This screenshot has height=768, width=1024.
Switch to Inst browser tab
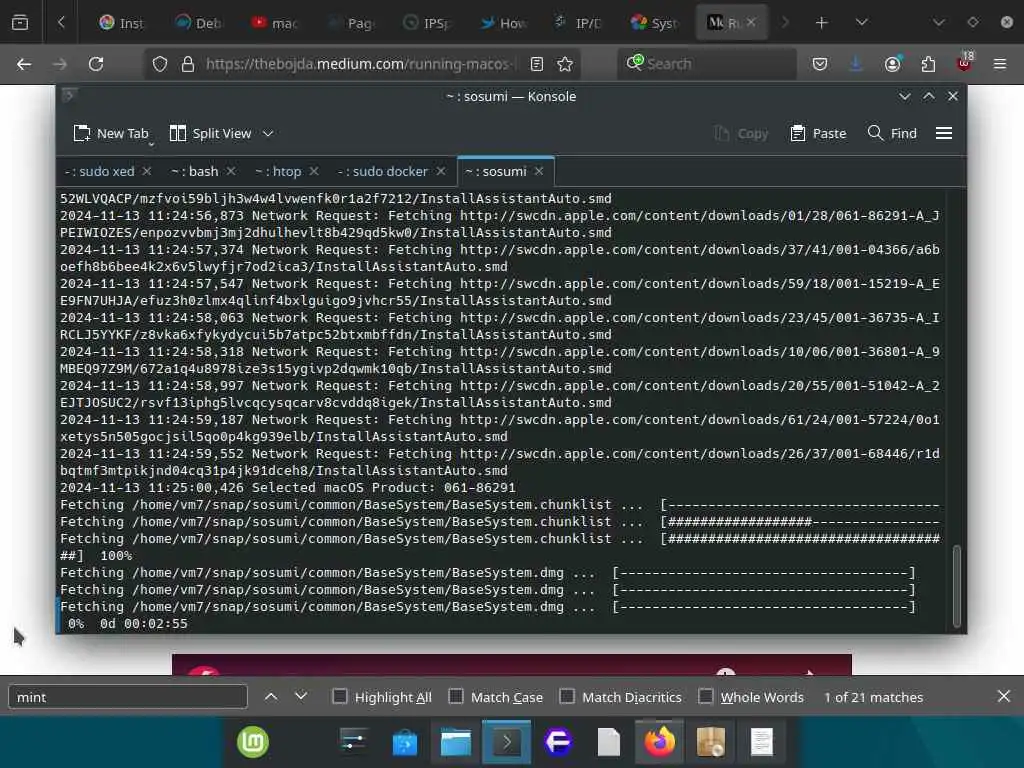(x=121, y=23)
